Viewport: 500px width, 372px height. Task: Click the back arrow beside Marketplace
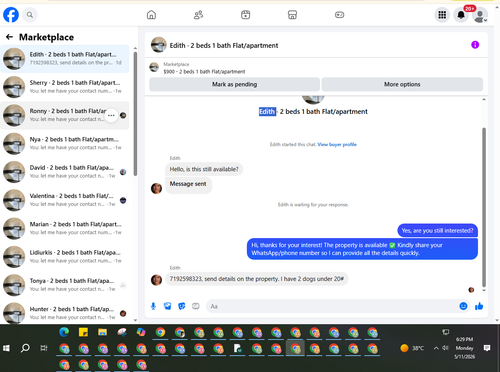[x=9, y=37]
